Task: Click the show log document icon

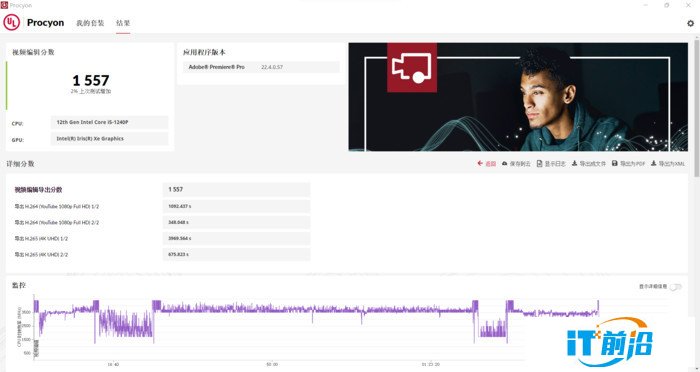Action: pos(539,163)
